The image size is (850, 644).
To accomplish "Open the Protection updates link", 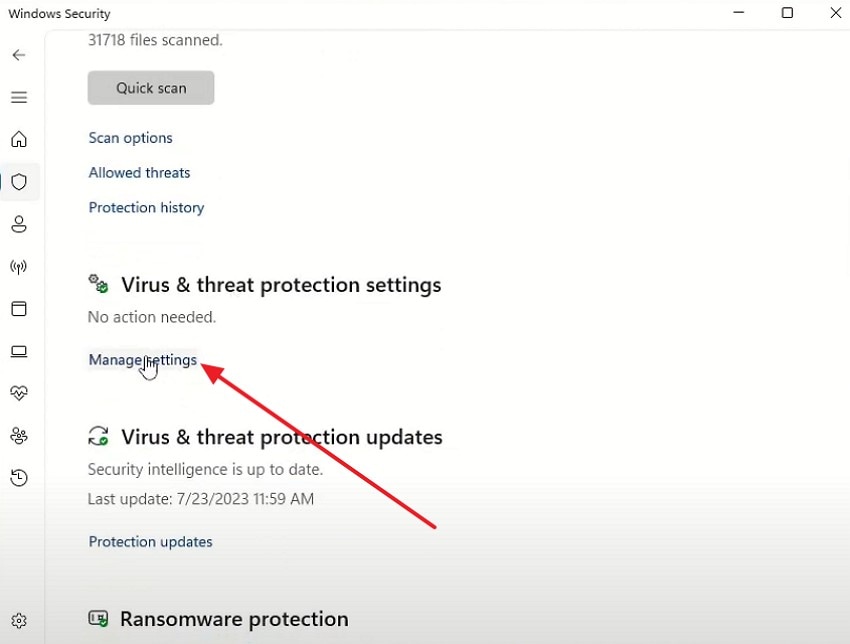I will (x=150, y=542).
